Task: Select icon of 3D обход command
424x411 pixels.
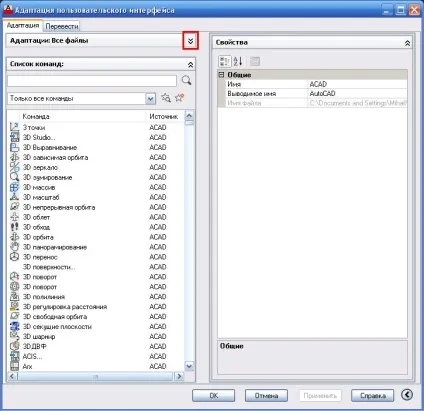Action: pyautogui.click(x=14, y=227)
